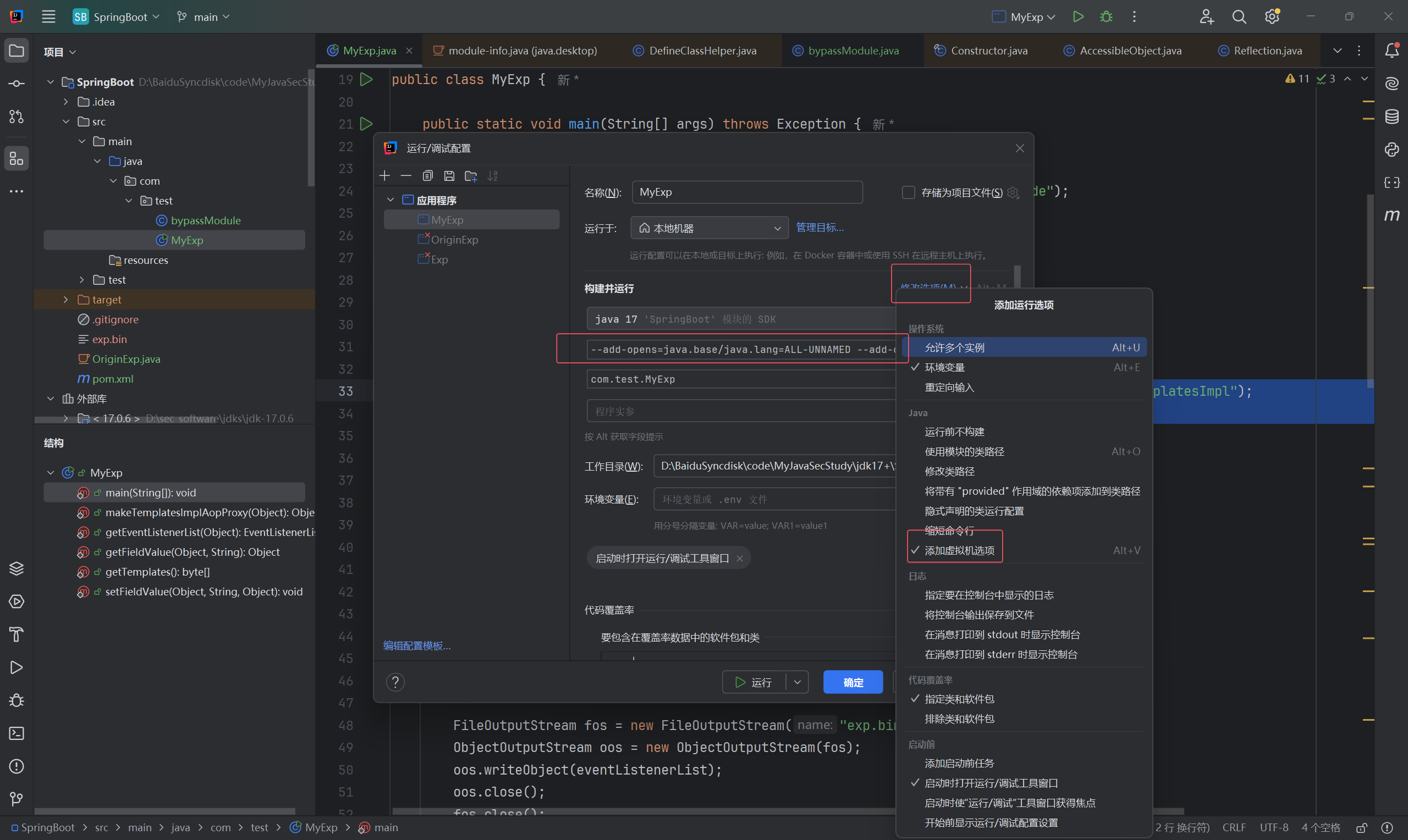
Task: Enable the 存储为项目文件 checkbox
Action: point(908,192)
